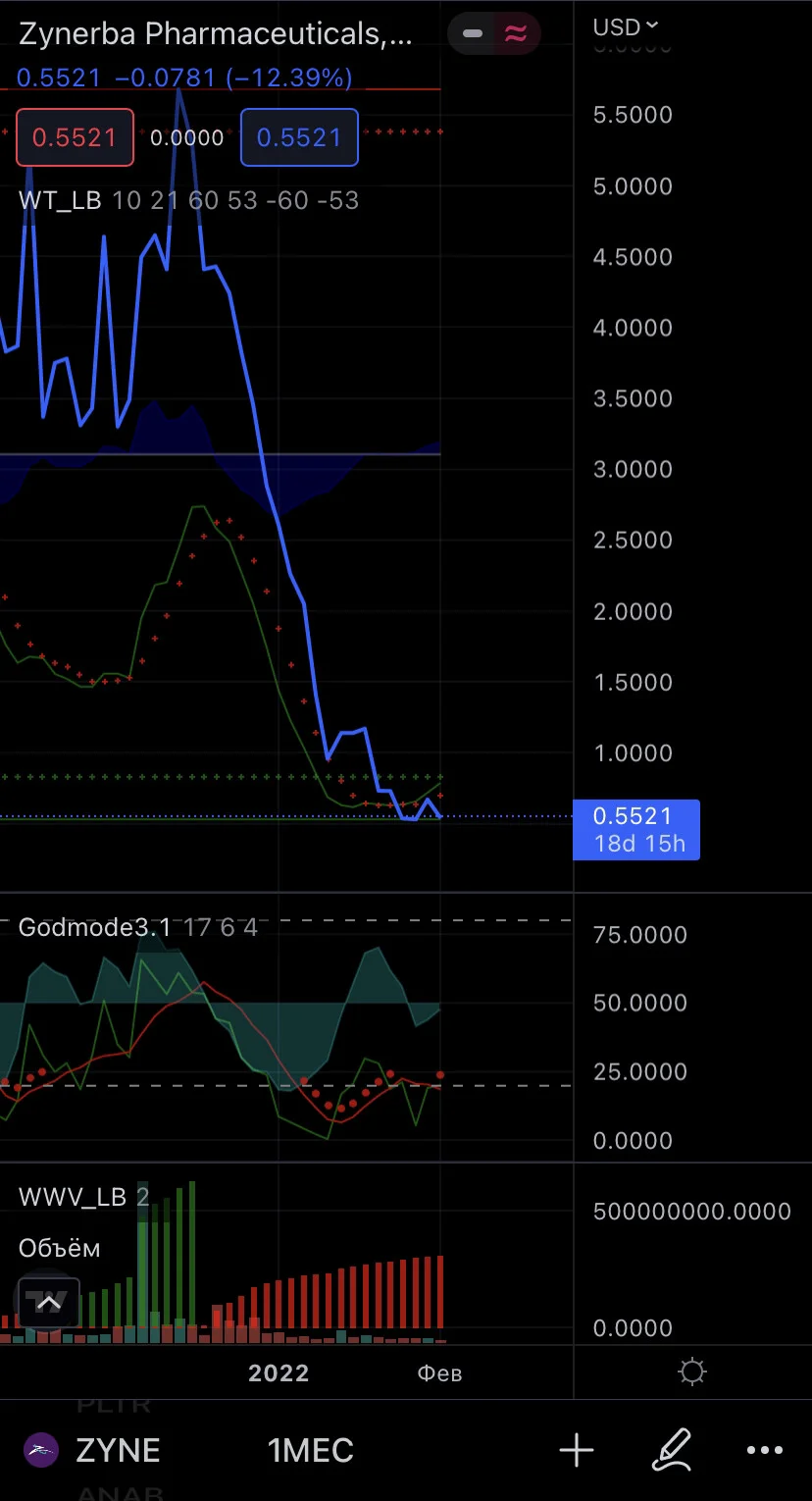This screenshot has height=1501, width=812.
Task: Tap the 3.0000 price scale label
Action: pyautogui.click(x=633, y=469)
